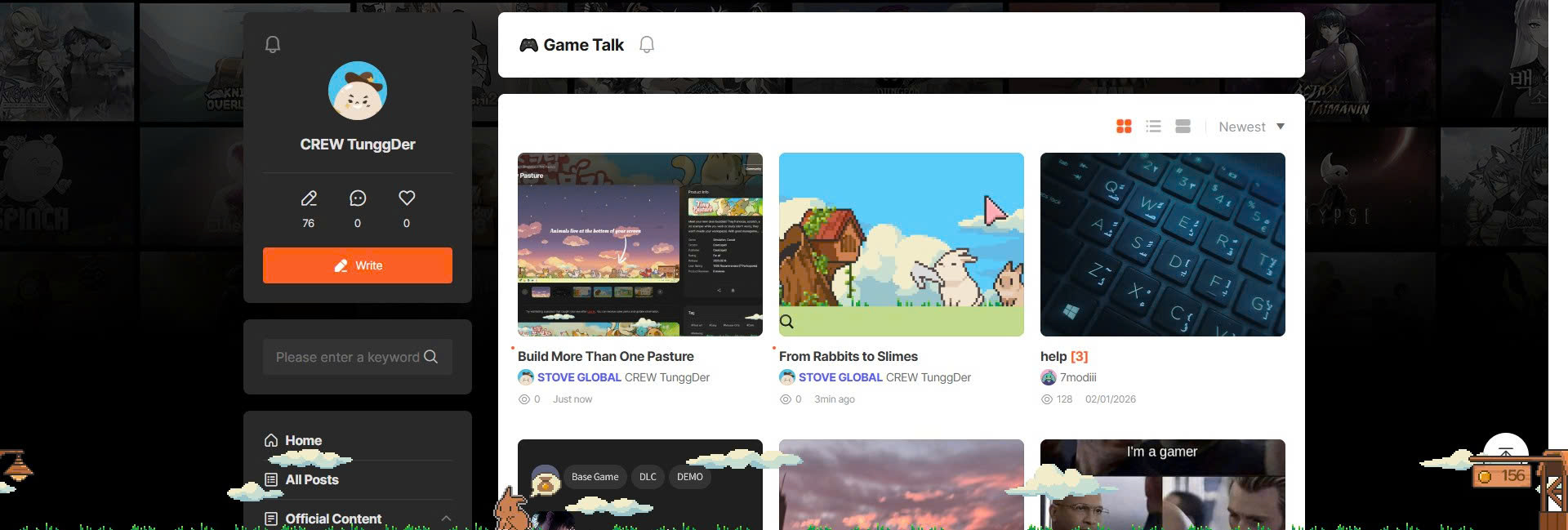Click the heart likes icon
Image resolution: width=1568 pixels, height=530 pixels.
[407, 198]
